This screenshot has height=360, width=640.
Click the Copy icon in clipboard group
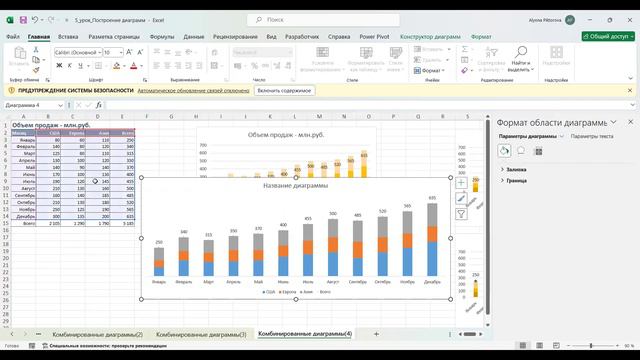[36, 60]
